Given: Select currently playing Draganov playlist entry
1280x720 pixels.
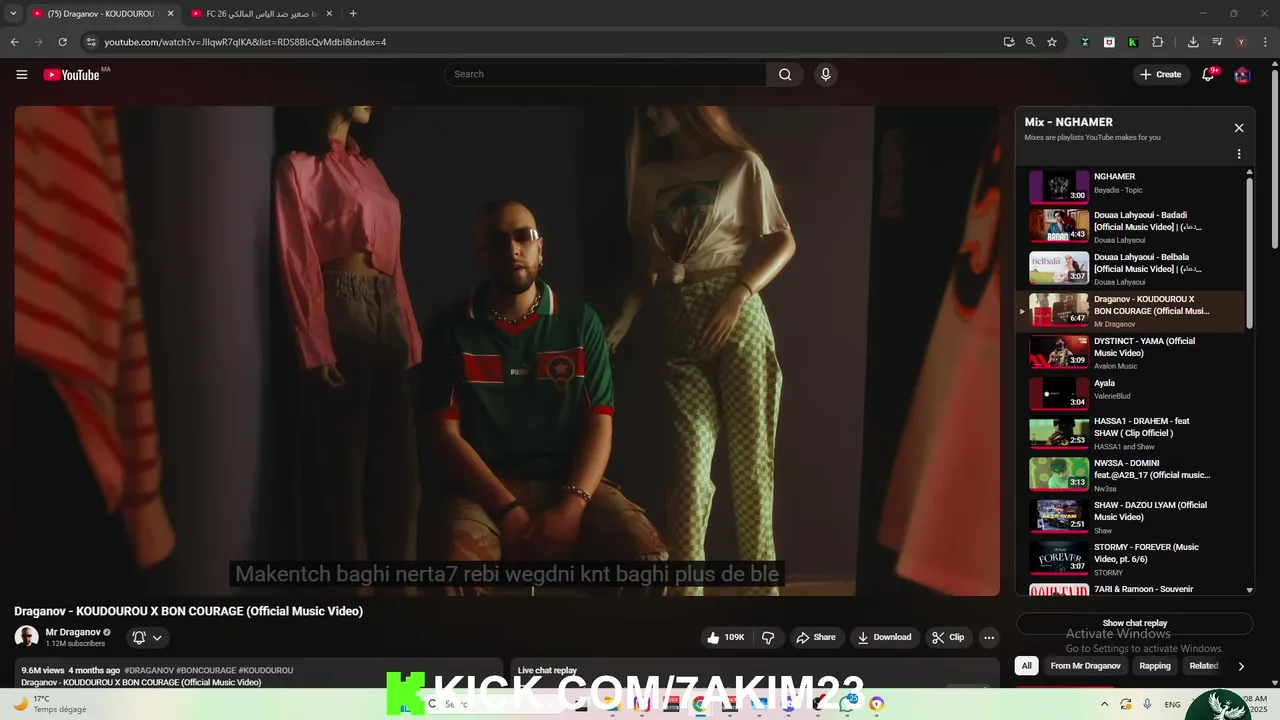Looking at the screenshot, I should (1130, 310).
